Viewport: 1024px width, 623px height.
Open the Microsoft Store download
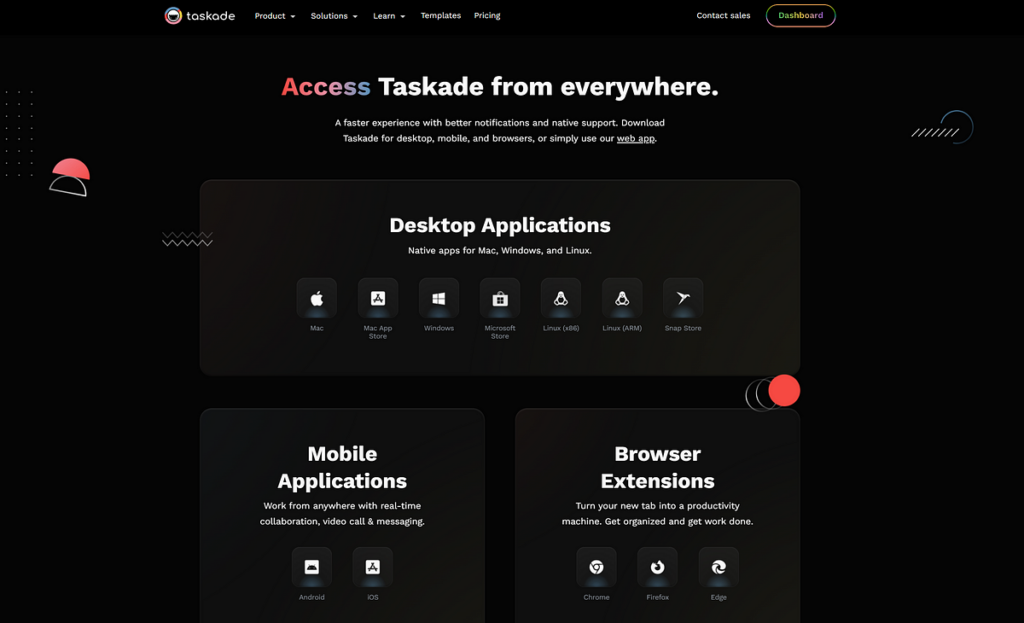coord(500,298)
